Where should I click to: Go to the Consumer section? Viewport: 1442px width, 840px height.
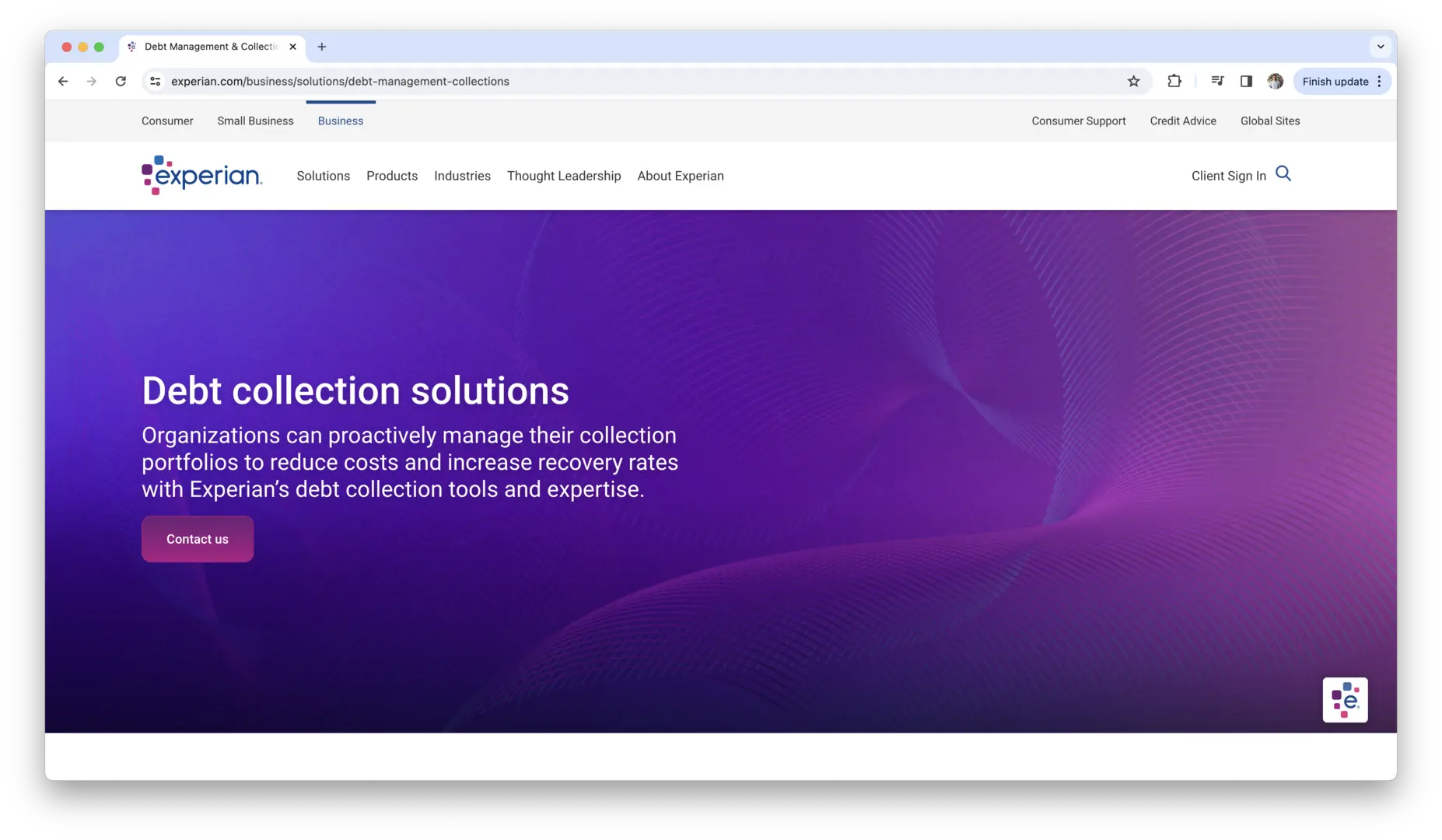tap(167, 121)
